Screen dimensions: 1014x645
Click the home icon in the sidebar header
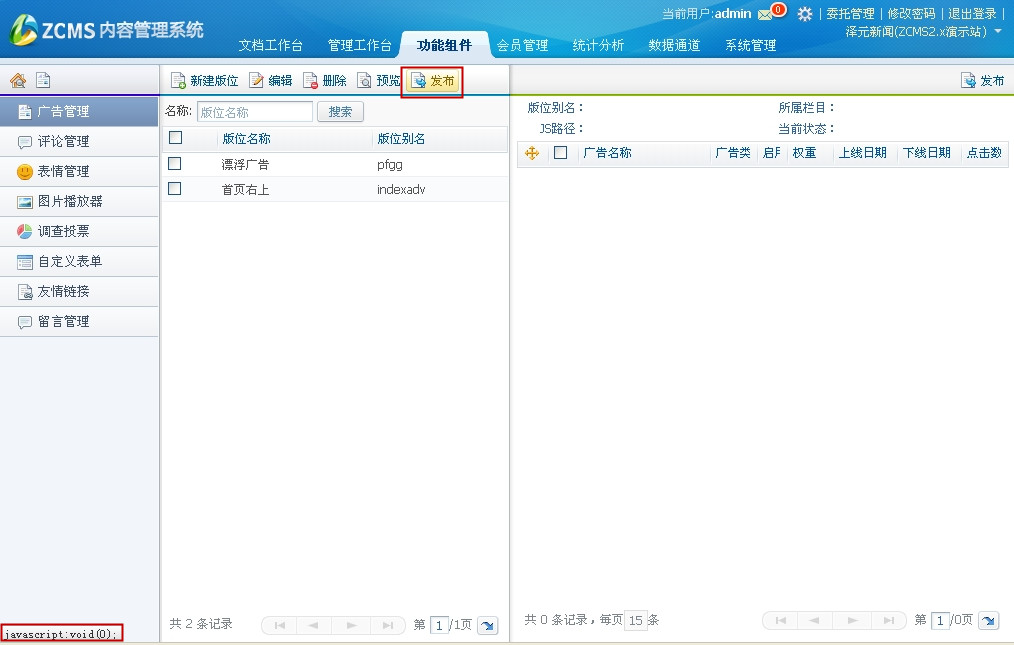pyautogui.click(x=17, y=81)
